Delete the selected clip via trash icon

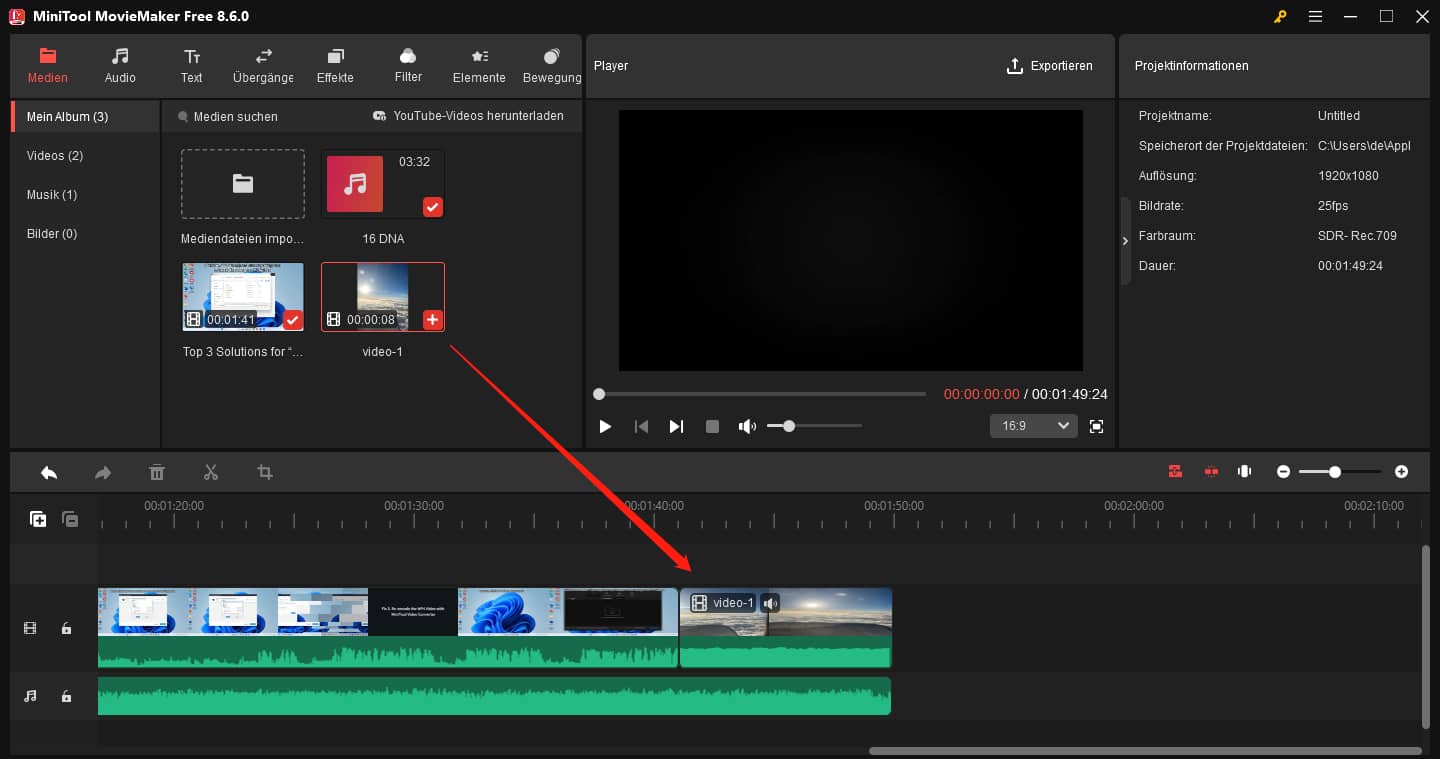click(x=156, y=471)
